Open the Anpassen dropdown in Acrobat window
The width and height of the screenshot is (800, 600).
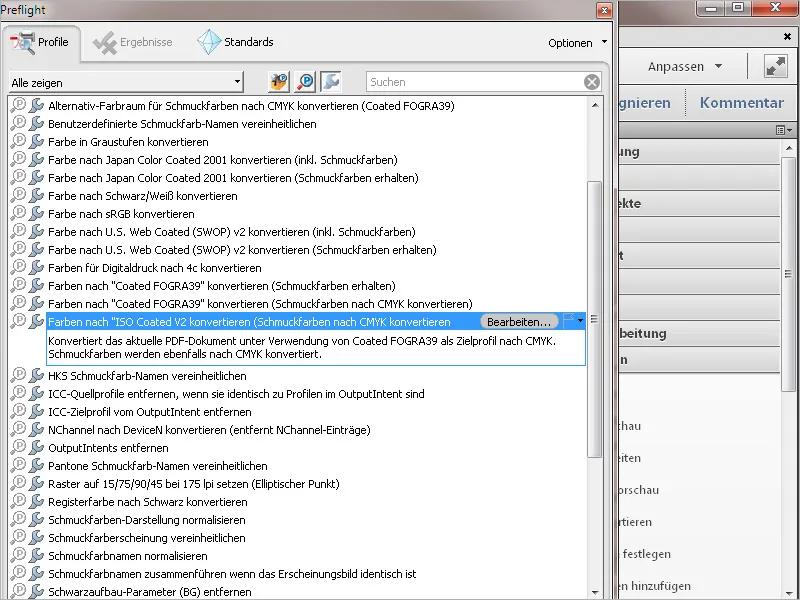pyautogui.click(x=685, y=66)
